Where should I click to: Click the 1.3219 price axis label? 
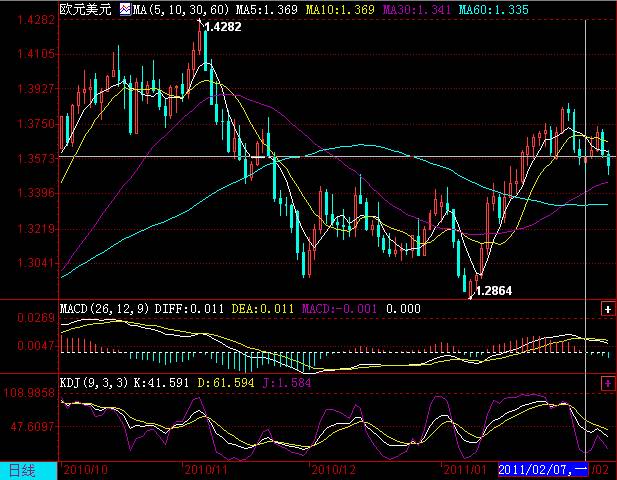(x=36, y=228)
